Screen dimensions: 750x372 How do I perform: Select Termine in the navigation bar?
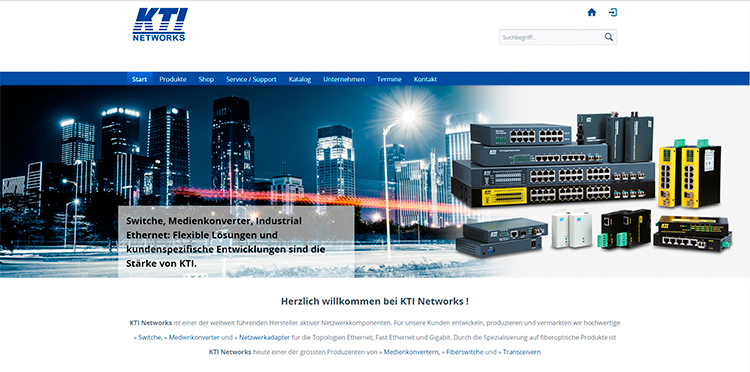click(x=389, y=79)
